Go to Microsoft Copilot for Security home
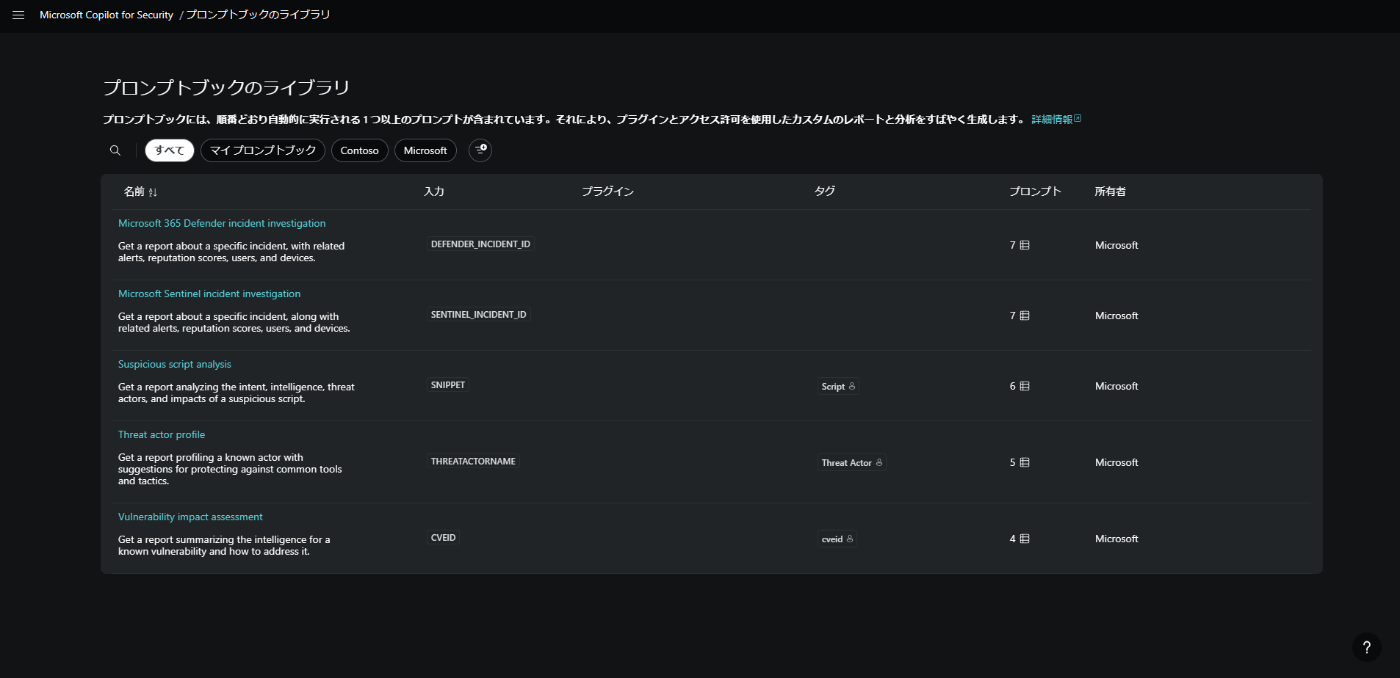 [x=106, y=15]
